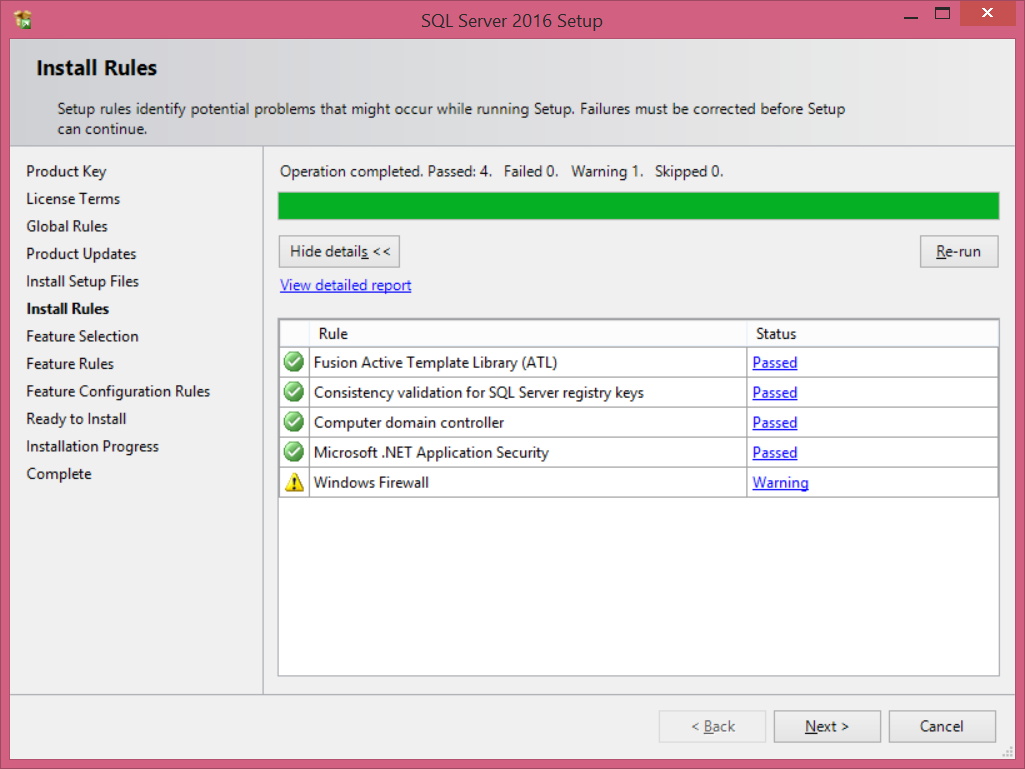Click green check icon for Consistency validation rule
Image resolution: width=1025 pixels, height=769 pixels.
coord(294,392)
